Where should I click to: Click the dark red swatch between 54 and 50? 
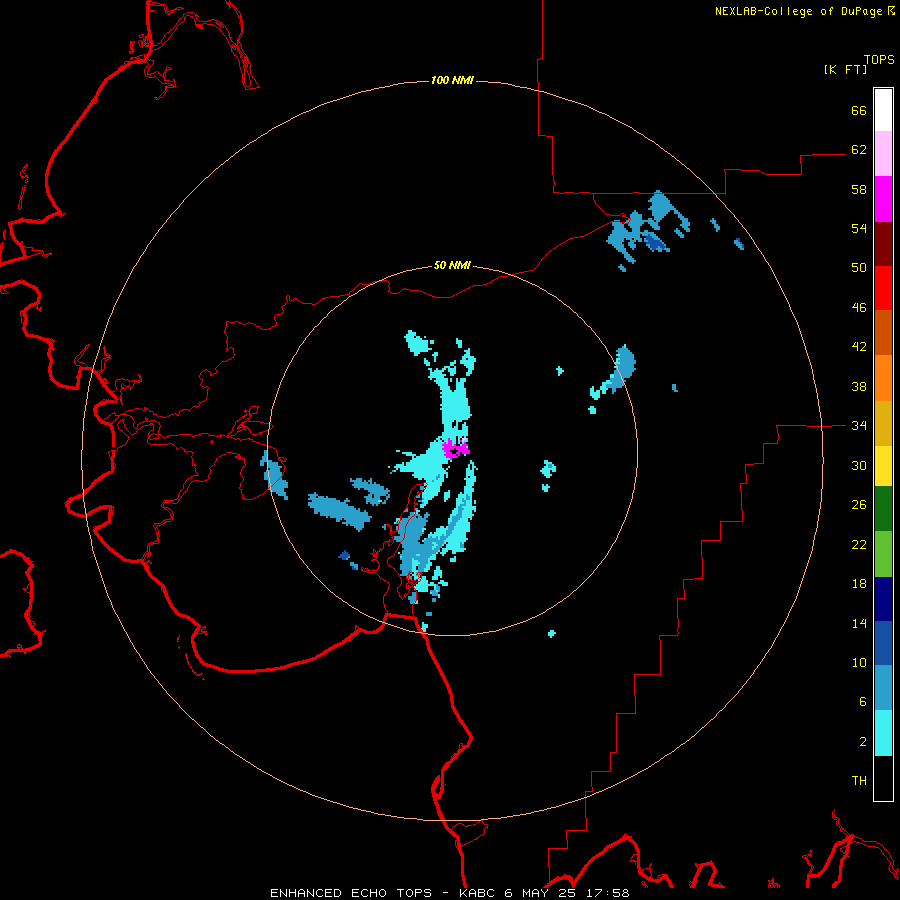click(883, 243)
